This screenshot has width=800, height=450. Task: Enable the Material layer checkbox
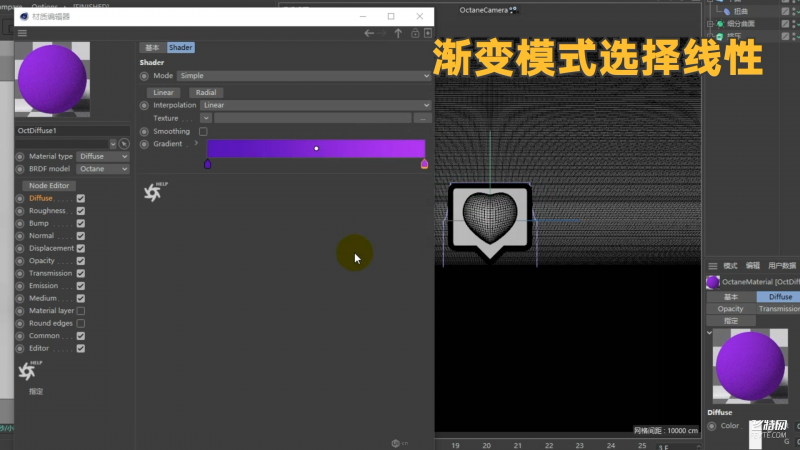[81, 311]
